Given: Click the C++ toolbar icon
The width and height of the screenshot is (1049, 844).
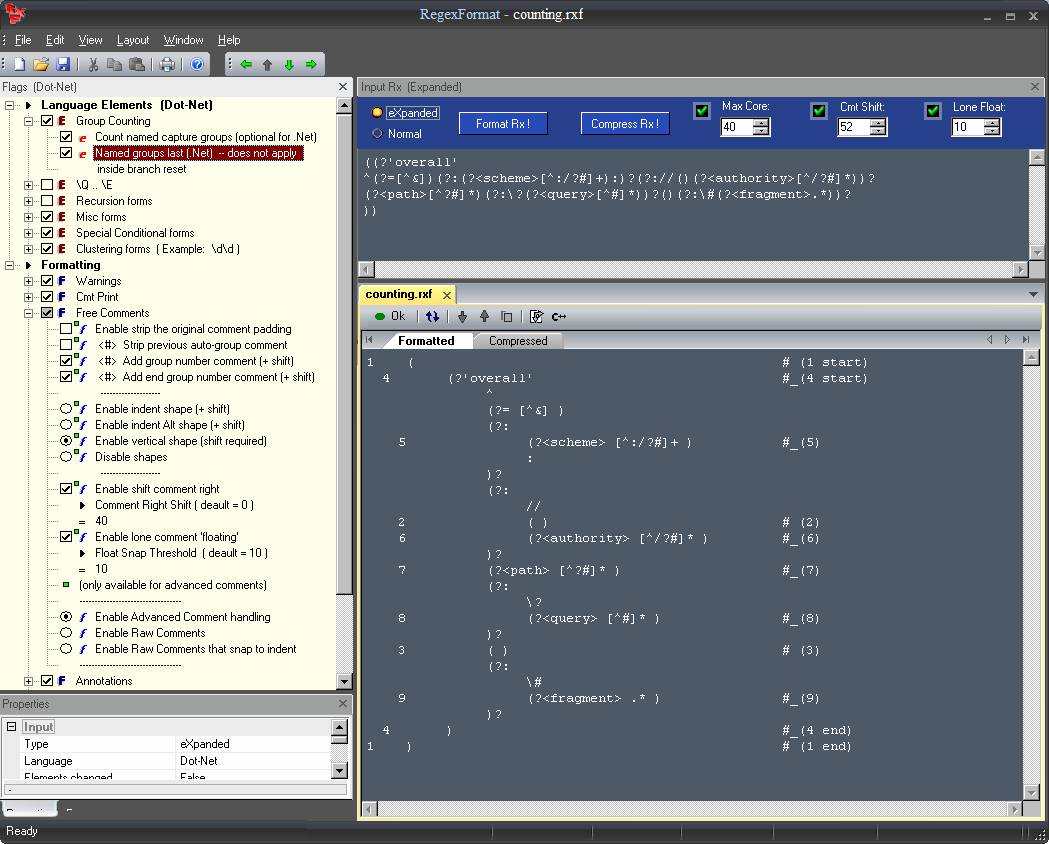Looking at the screenshot, I should point(559,316).
